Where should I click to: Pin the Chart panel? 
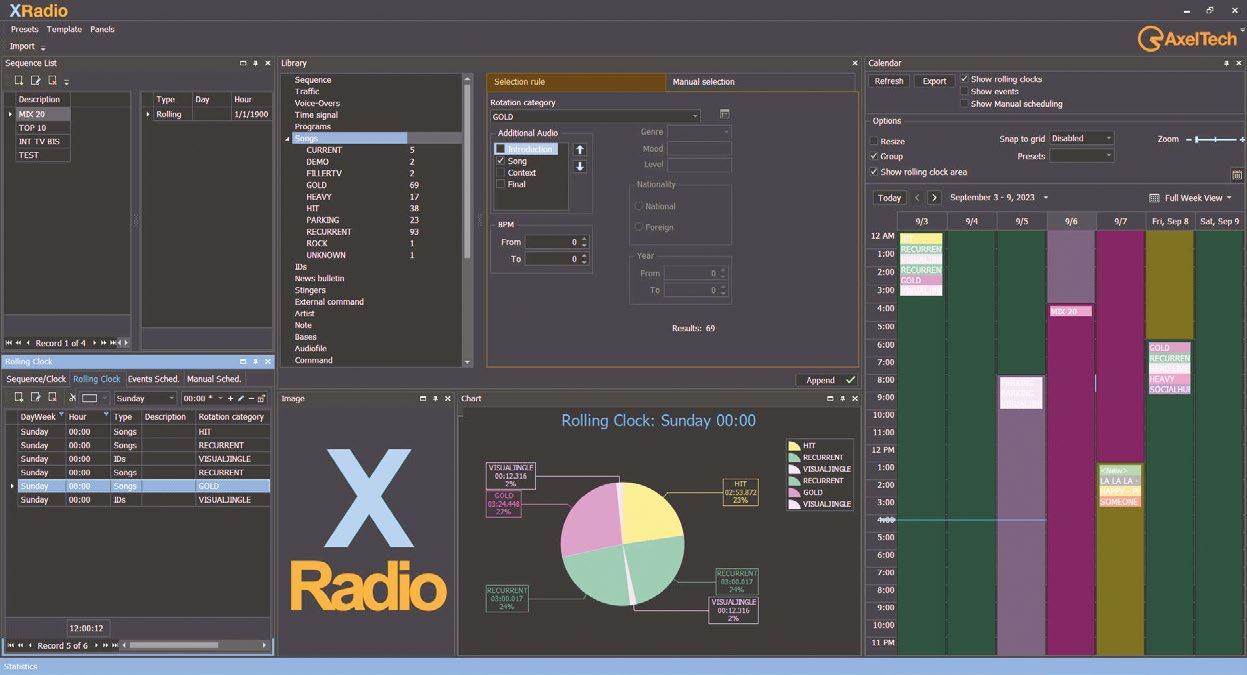tap(842, 398)
